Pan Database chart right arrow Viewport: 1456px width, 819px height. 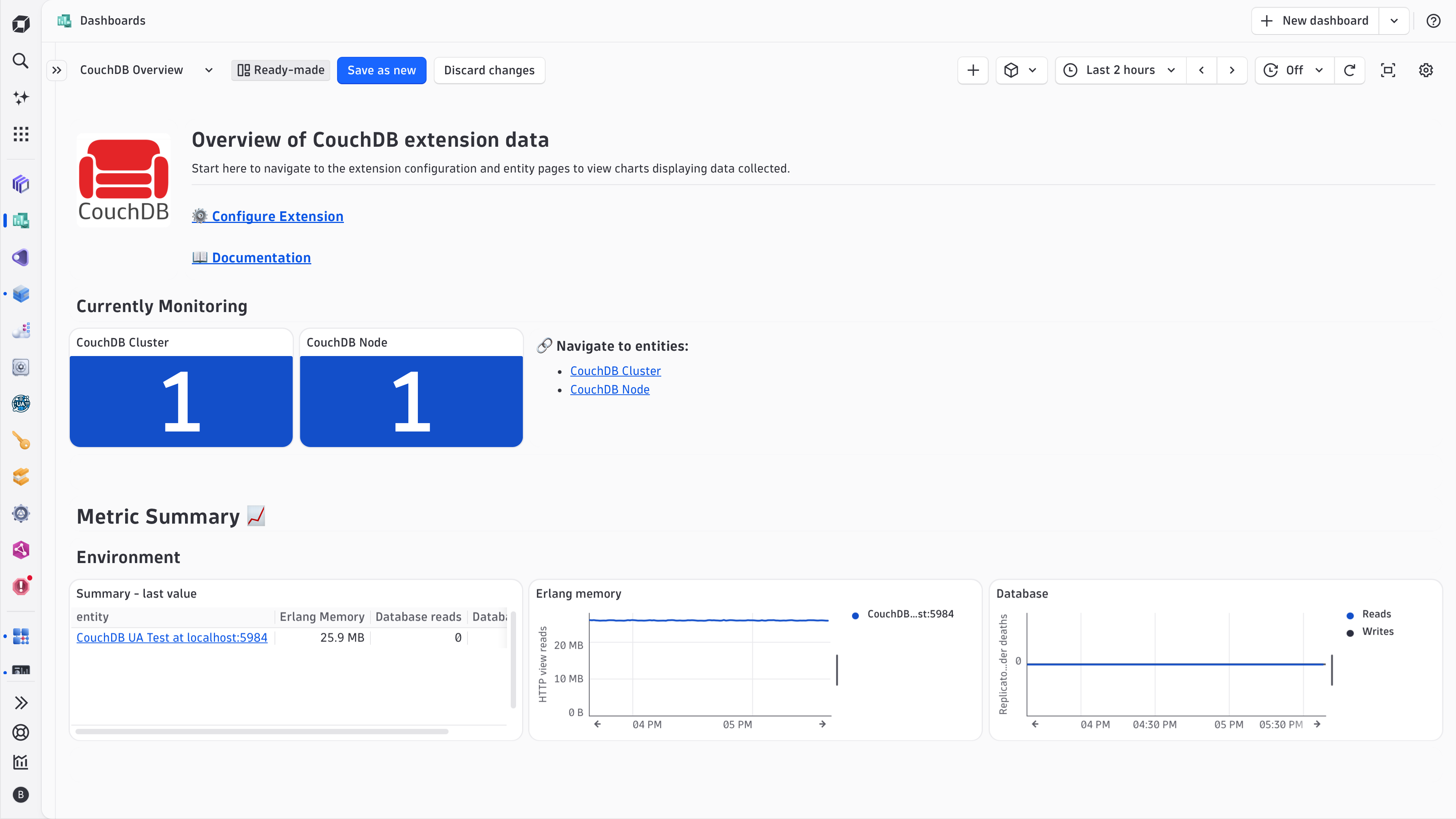click(1317, 724)
